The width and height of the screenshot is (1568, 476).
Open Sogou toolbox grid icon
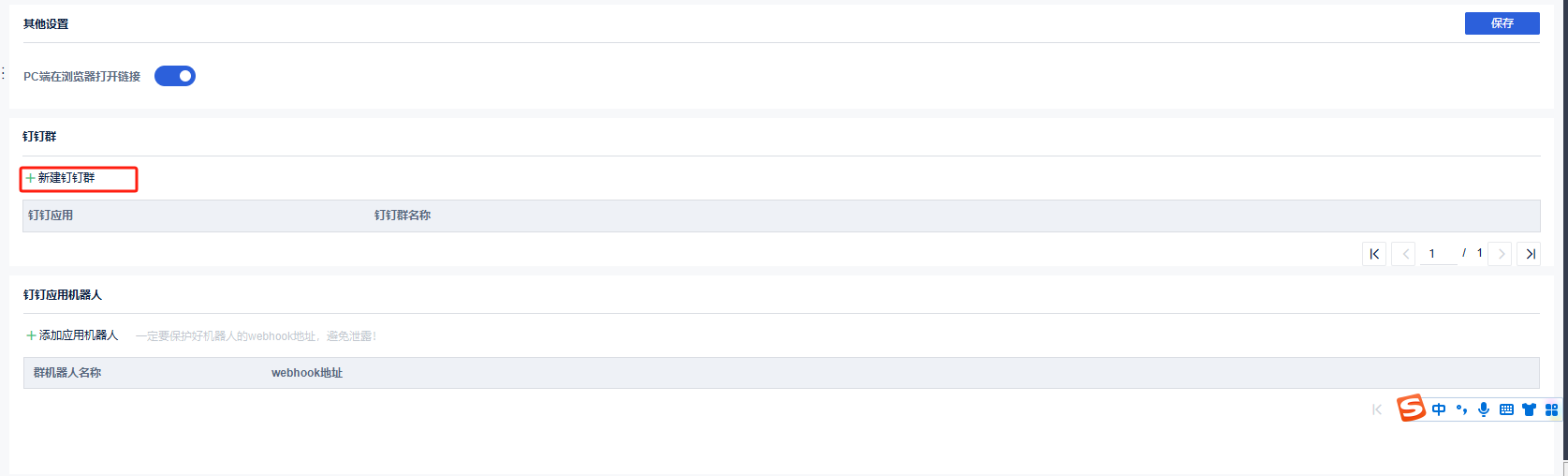pos(1551,409)
